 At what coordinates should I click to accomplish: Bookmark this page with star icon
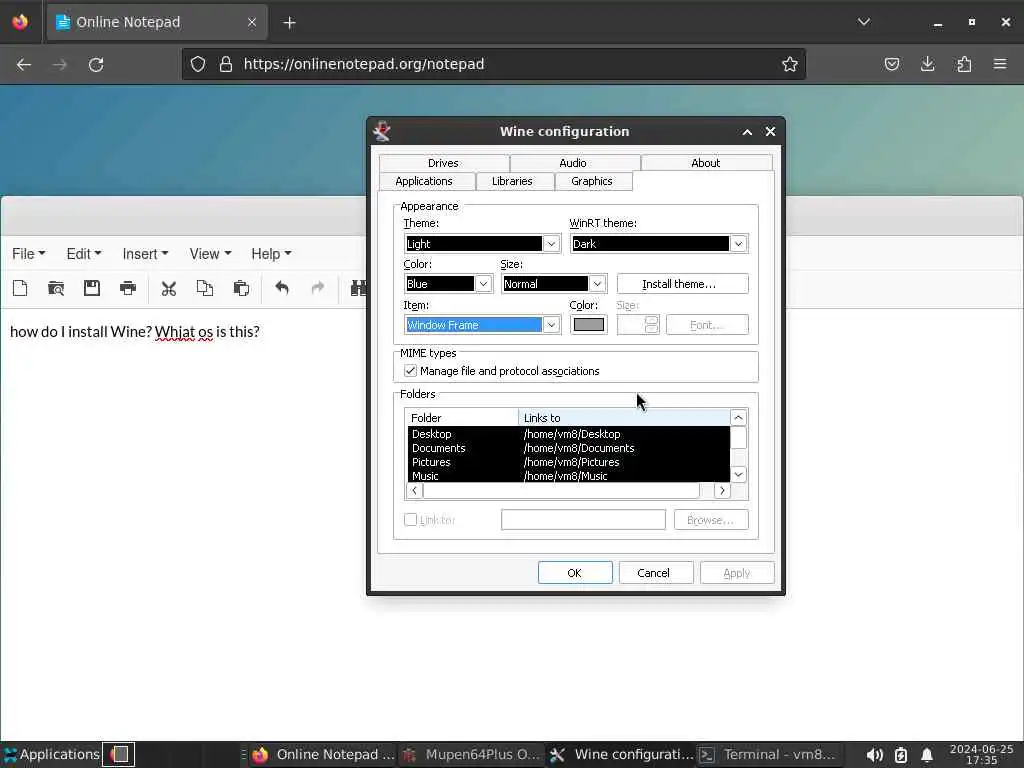point(790,64)
